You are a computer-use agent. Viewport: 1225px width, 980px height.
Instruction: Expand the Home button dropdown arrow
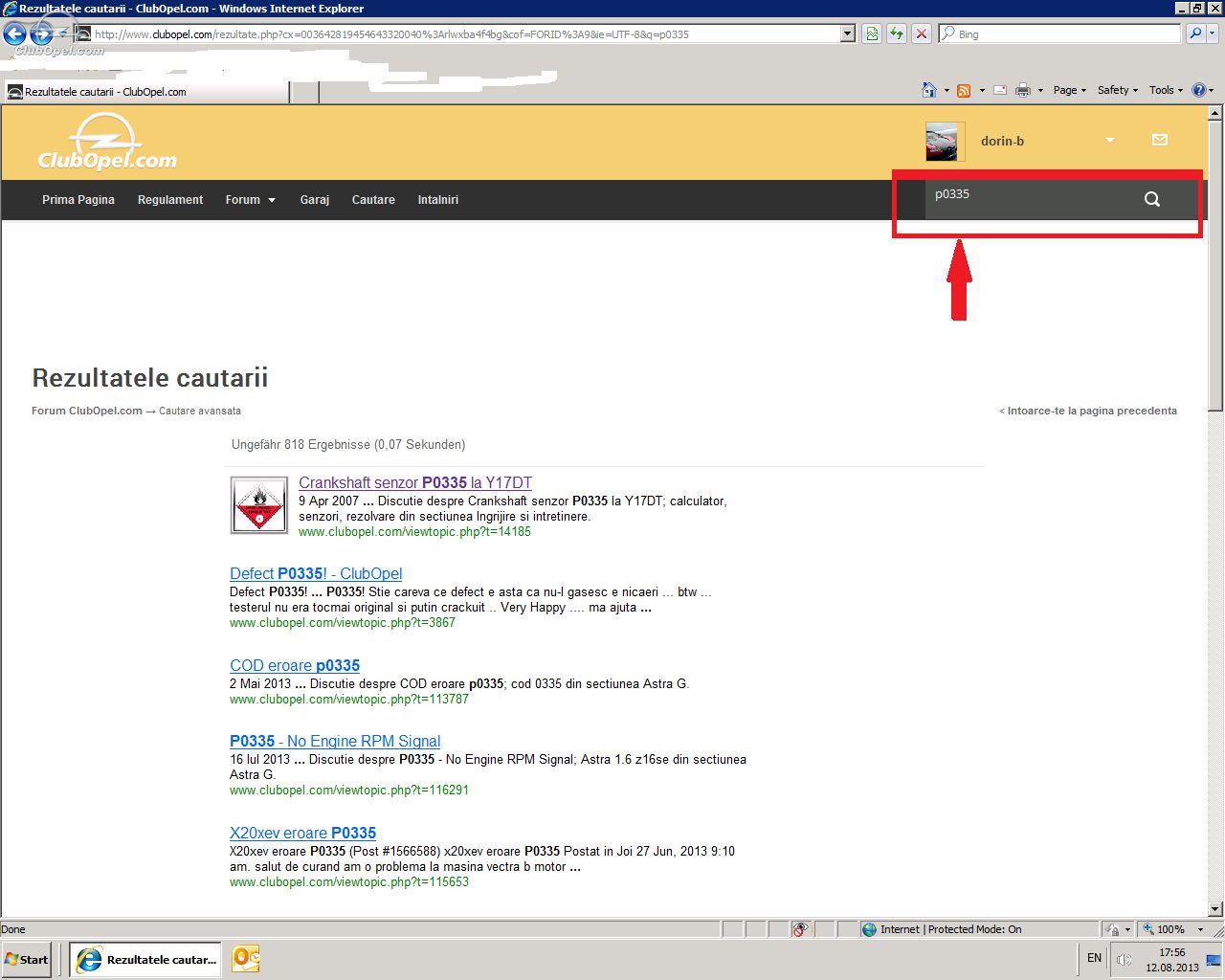point(947,91)
